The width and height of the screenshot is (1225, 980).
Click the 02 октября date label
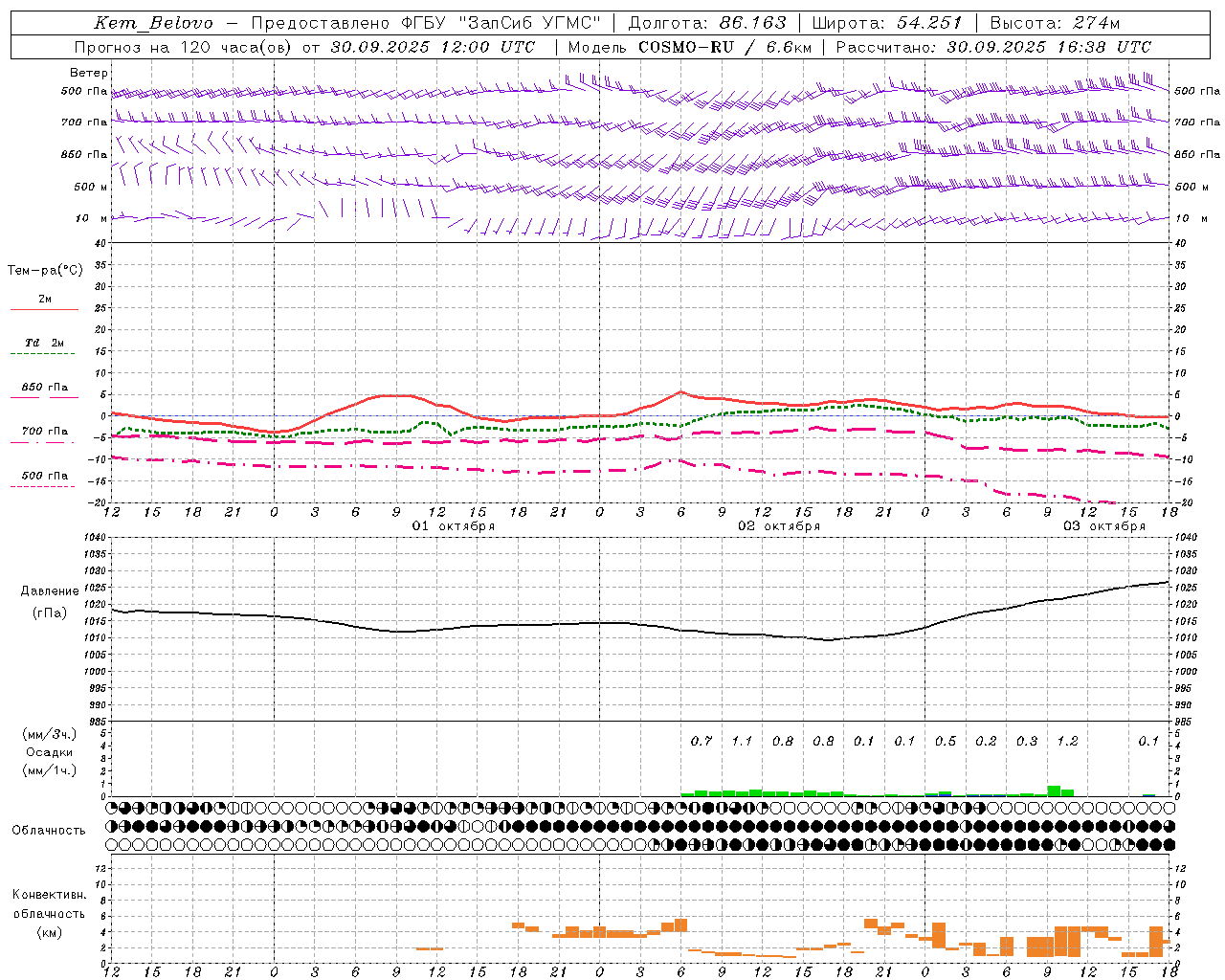(x=779, y=526)
